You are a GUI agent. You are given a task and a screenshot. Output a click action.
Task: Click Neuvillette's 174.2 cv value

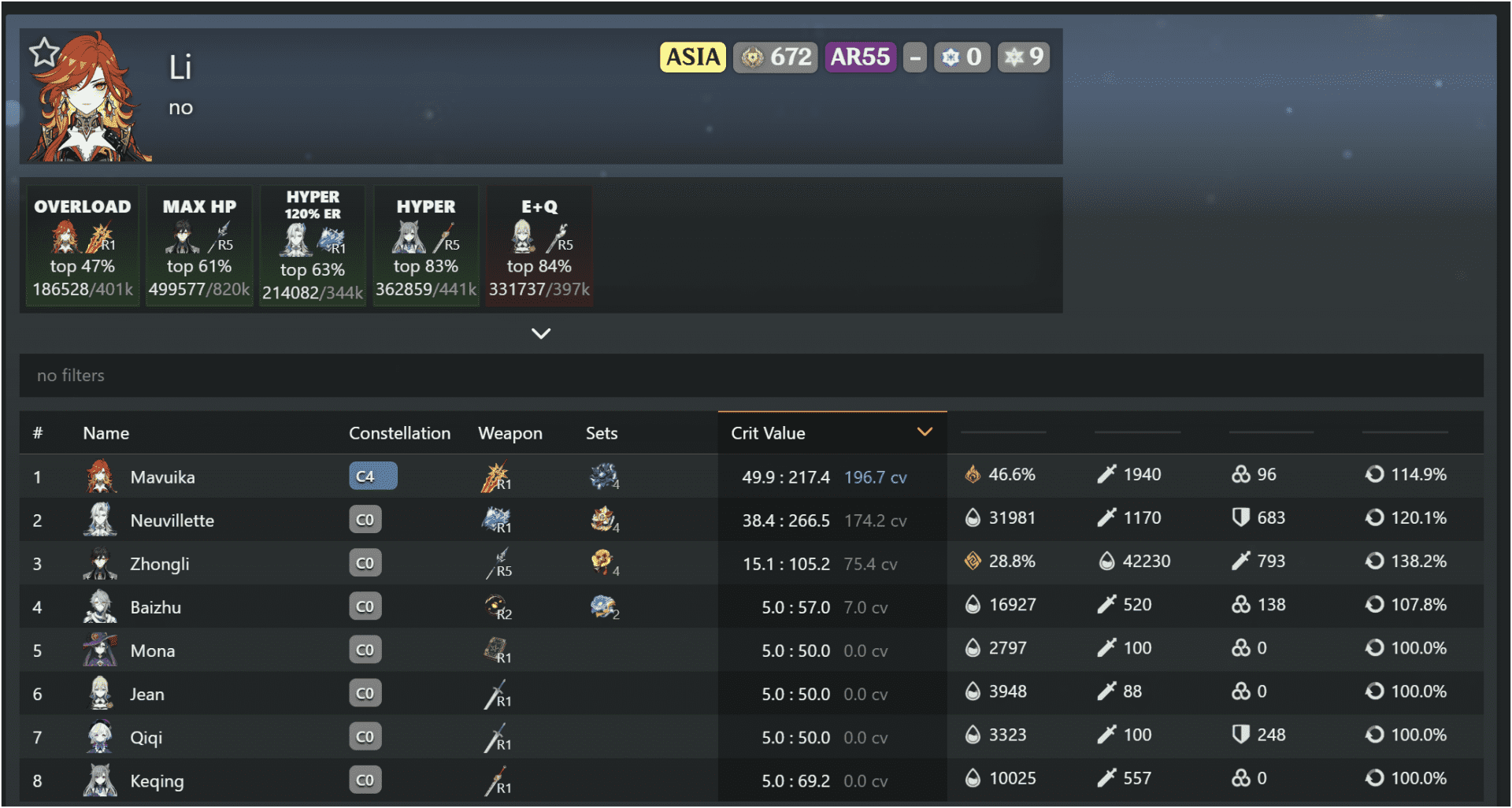point(875,521)
